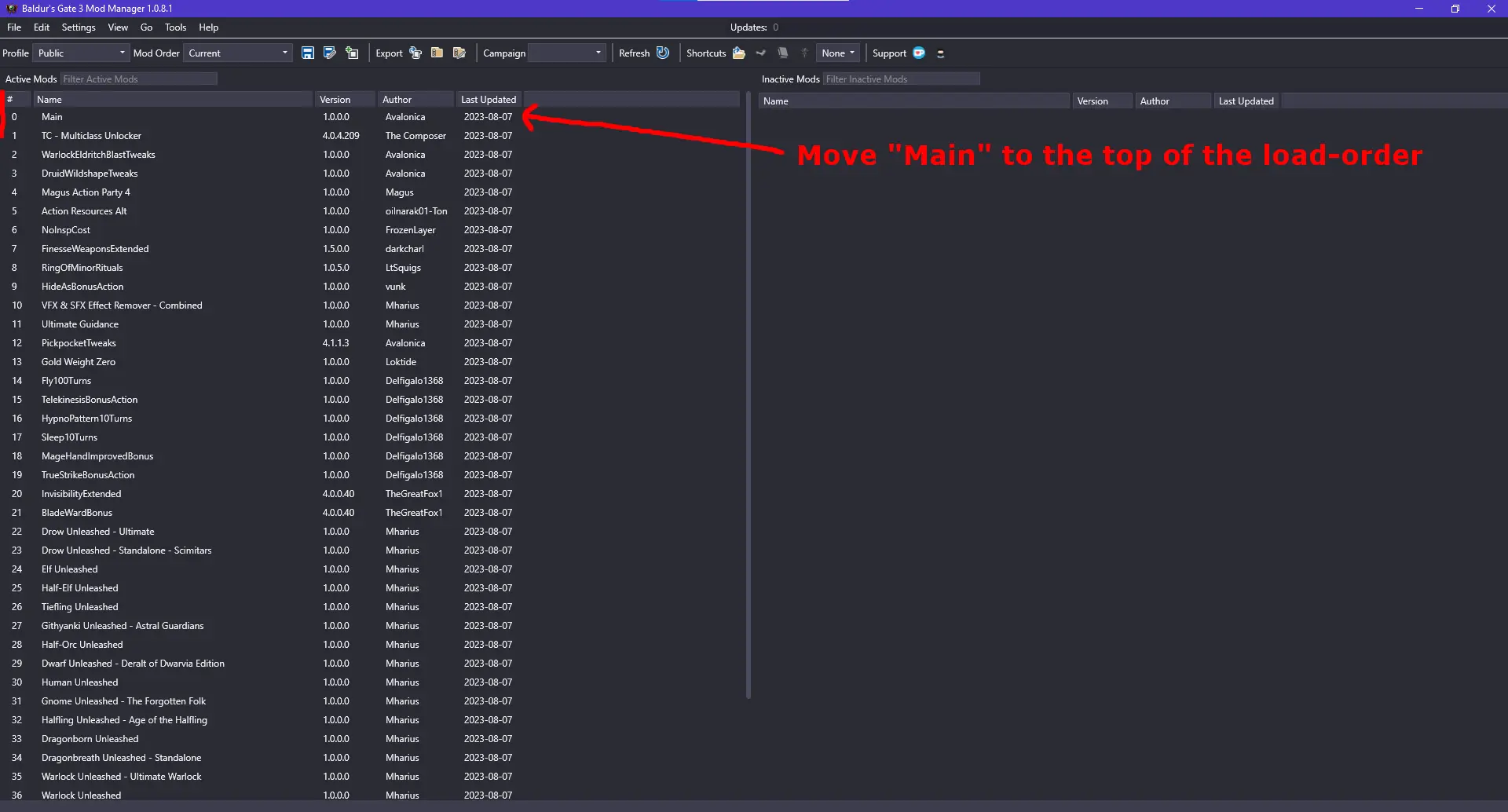The image size is (1508, 812).
Task: Click the Filter Active Mods field
Action: tap(139, 79)
